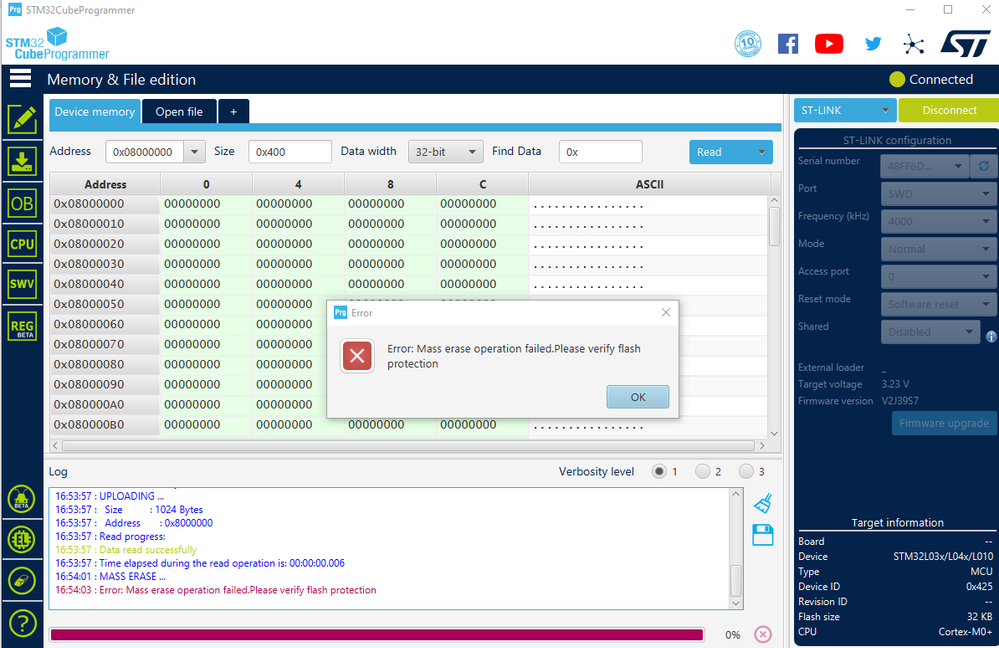Open the ST-LINK interface dropdown
This screenshot has width=999, height=648.
[x=844, y=110]
